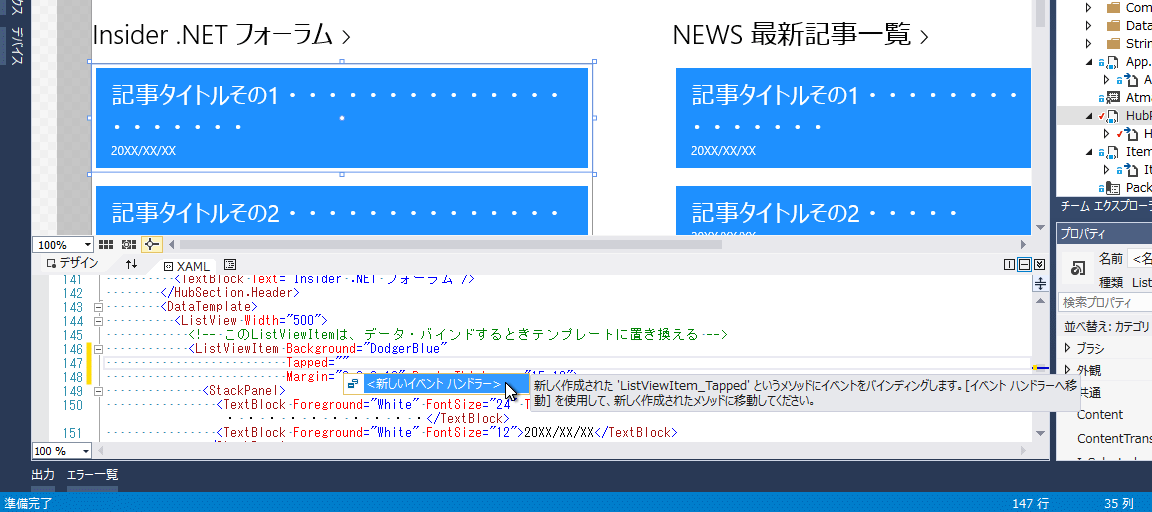Toggle the show snap grid icon

[106, 244]
